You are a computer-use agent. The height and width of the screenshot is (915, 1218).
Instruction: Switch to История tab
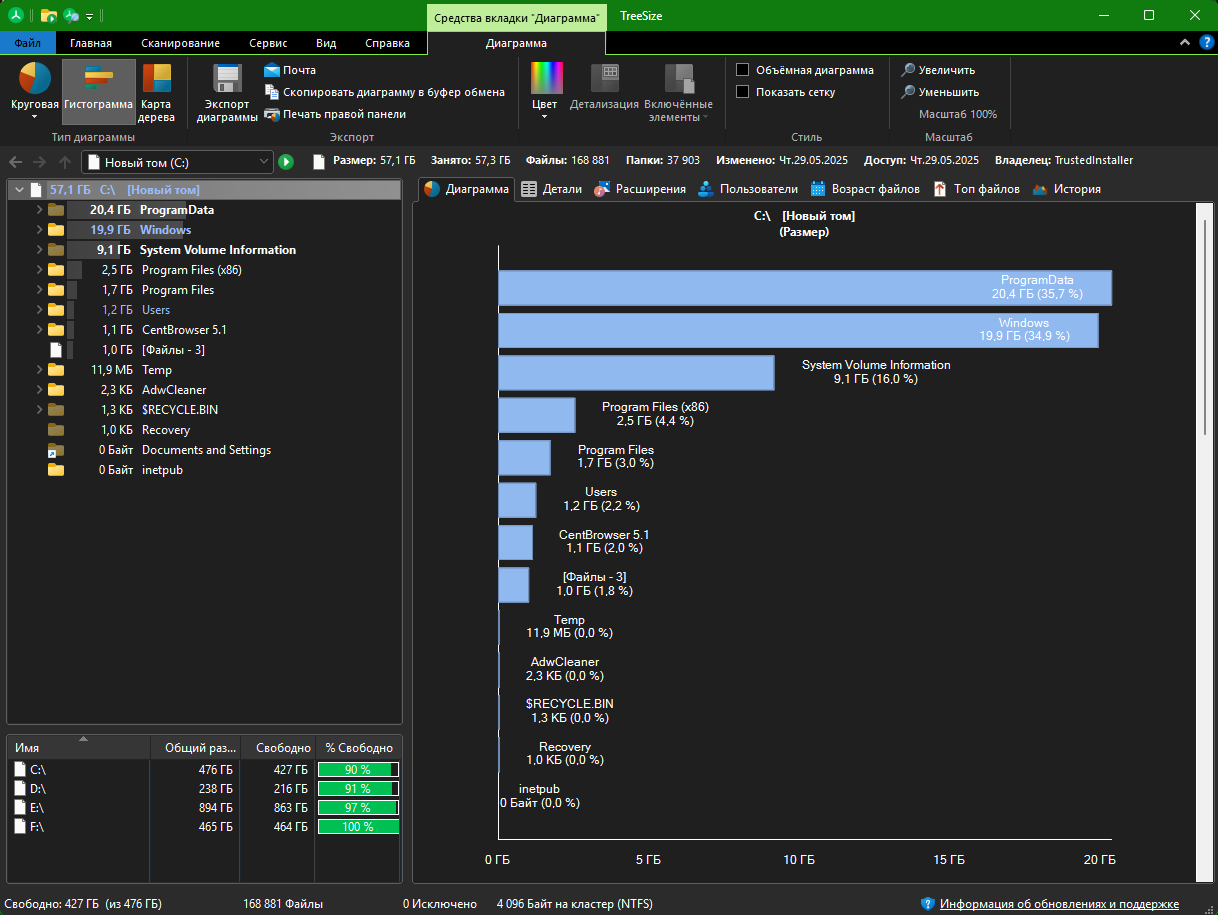1067,189
